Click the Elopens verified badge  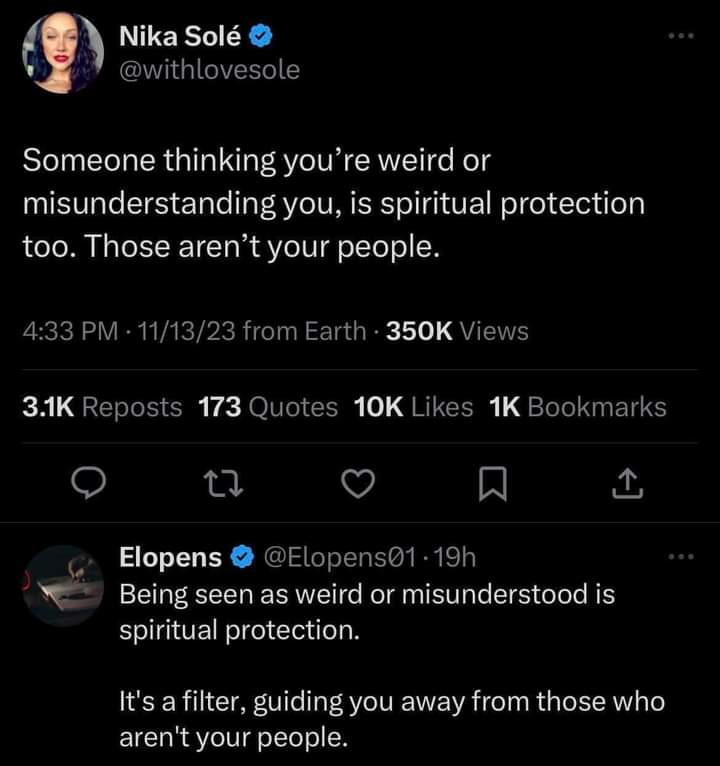(x=243, y=558)
